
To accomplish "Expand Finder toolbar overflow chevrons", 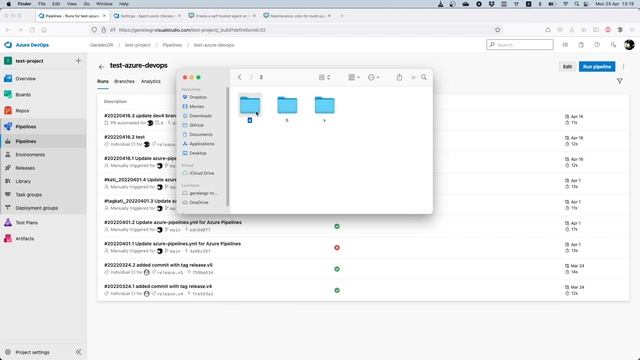I will click(413, 77).
